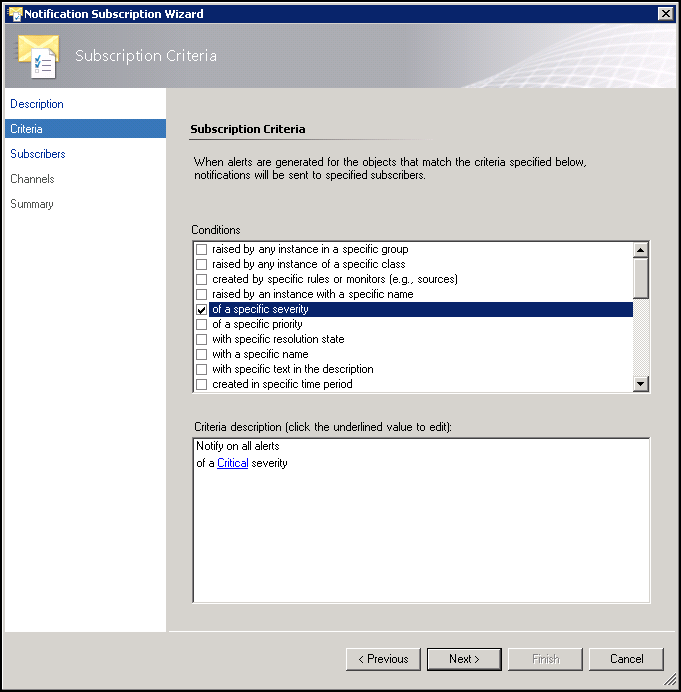Viewport: 681px width, 692px height.
Task: Edit the Critical severity link
Action: [x=232, y=463]
